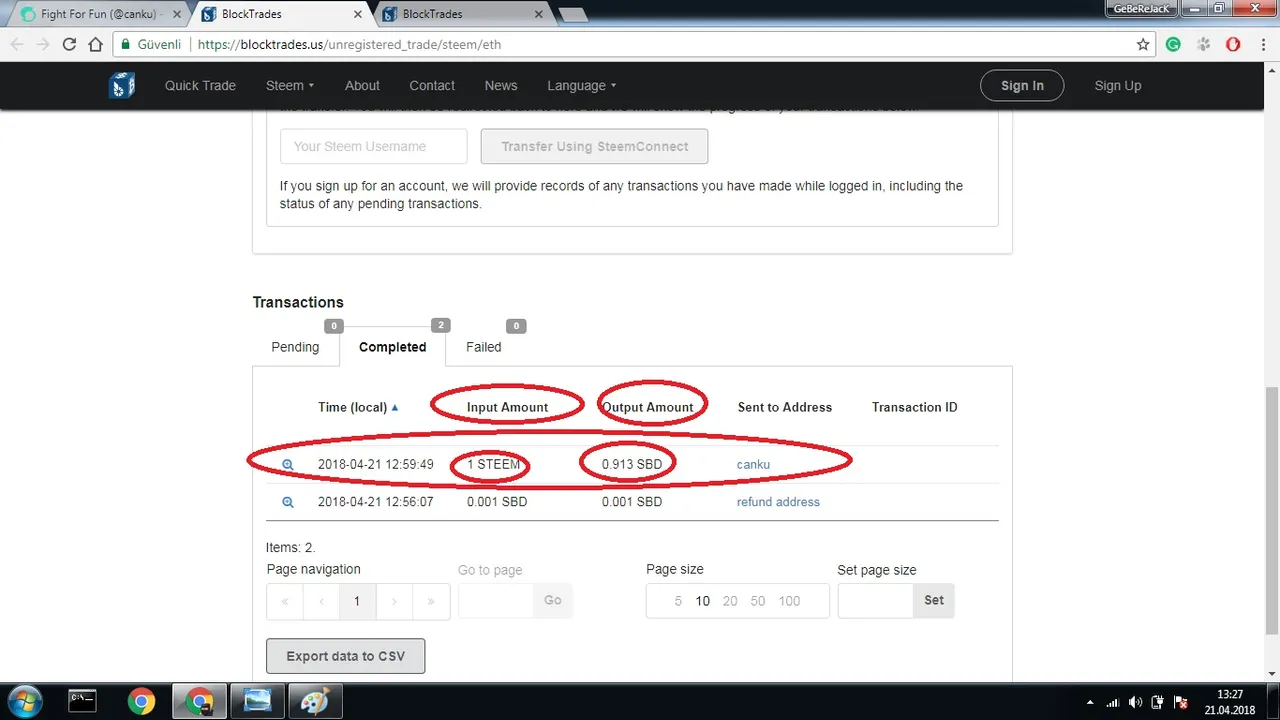Viewport: 1280px width, 720px height.
Task: Select page 1 in navigation
Action: click(357, 601)
